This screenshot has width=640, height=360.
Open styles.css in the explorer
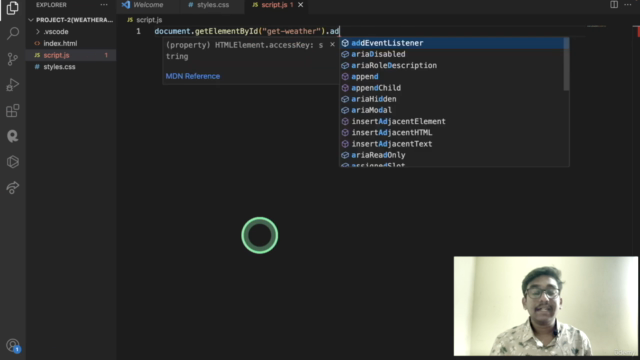[x=71, y=67]
